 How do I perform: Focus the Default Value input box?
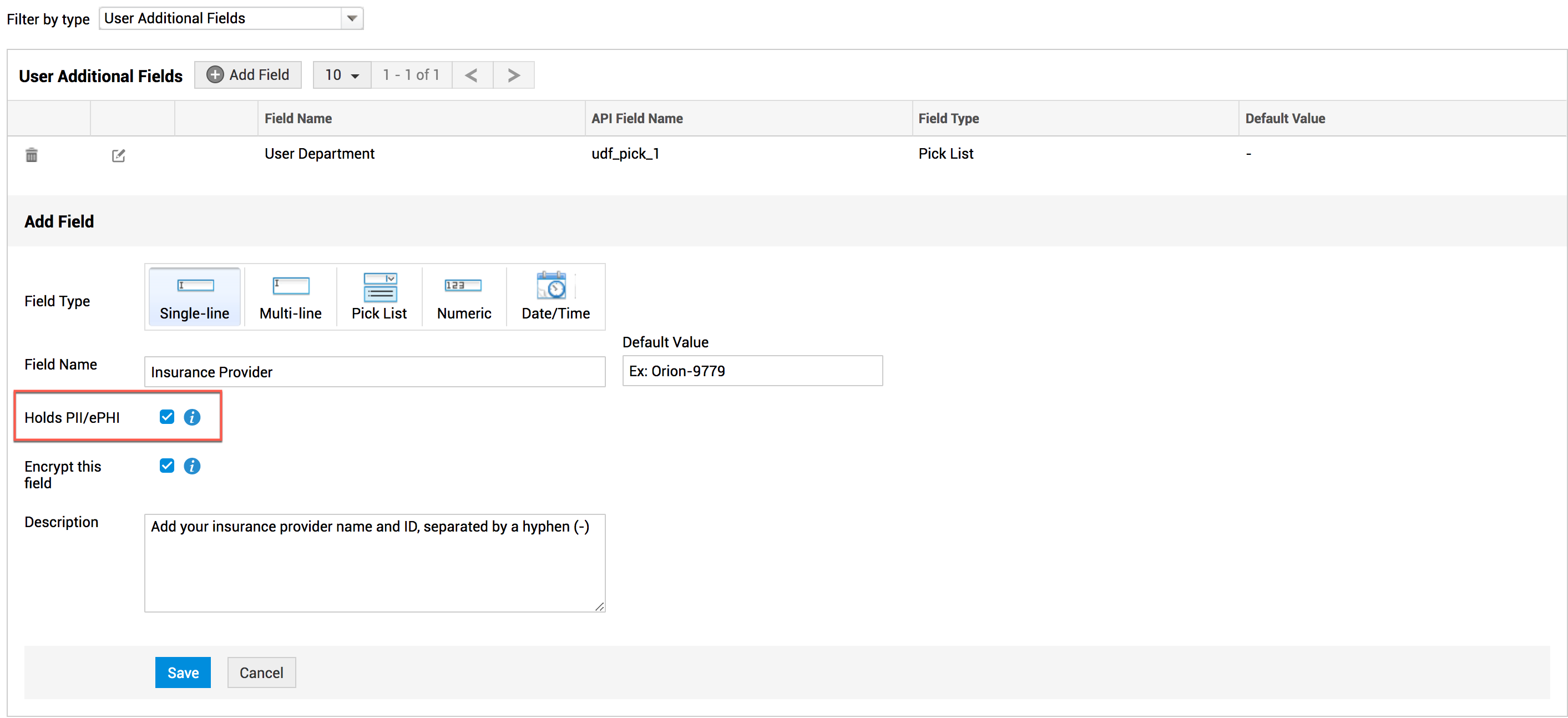point(752,371)
